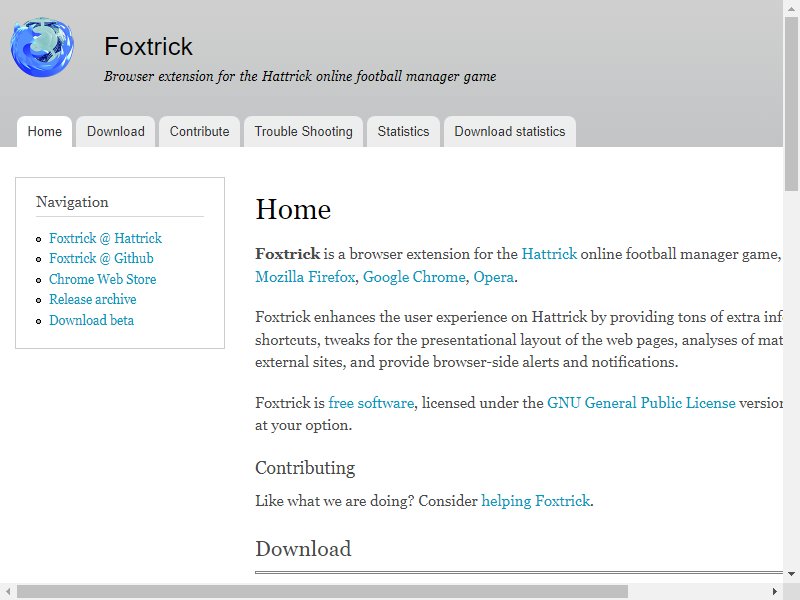Follow the Foxtrick @ Hattrick link

(x=105, y=238)
